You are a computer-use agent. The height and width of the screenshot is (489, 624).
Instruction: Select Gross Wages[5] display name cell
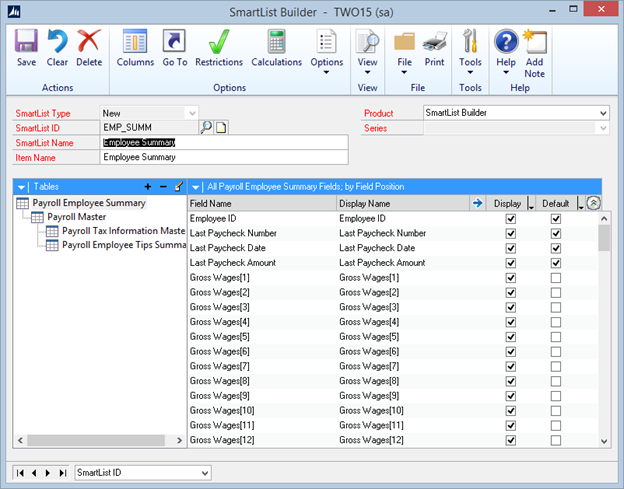click(403, 337)
